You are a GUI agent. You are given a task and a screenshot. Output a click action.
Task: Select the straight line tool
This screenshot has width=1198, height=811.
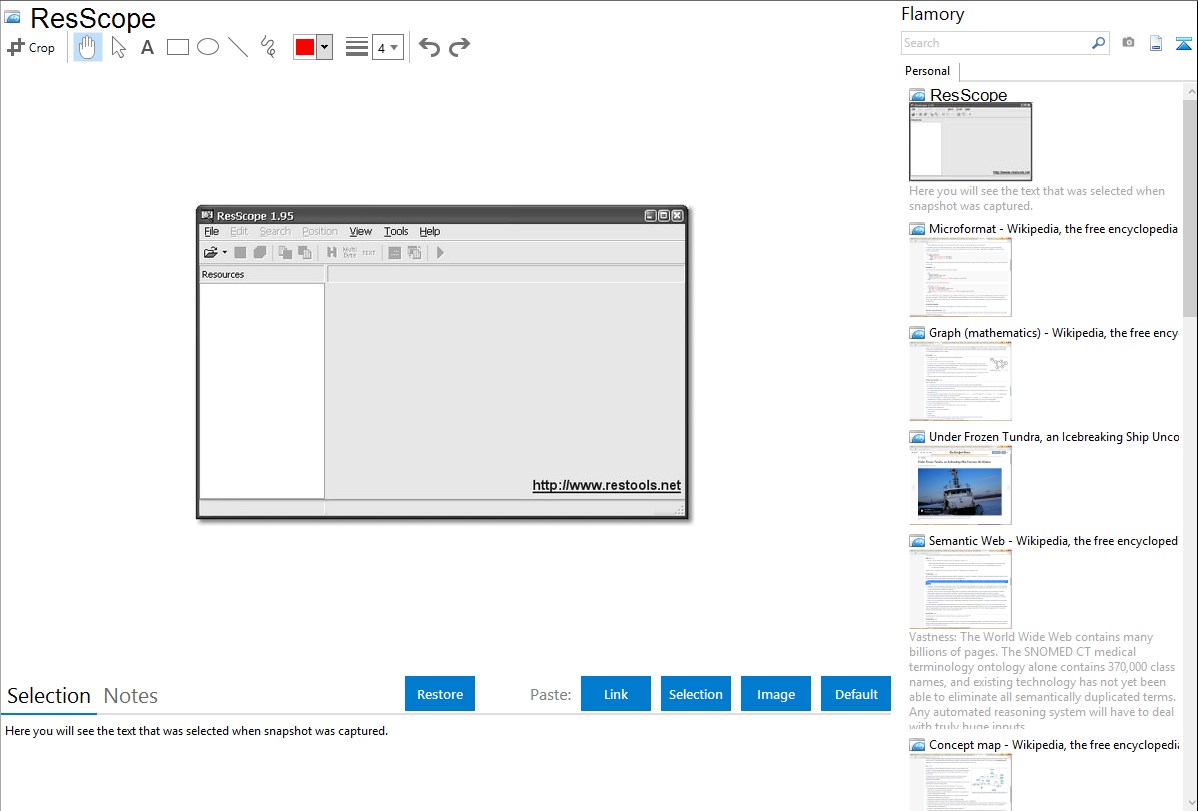tap(238, 47)
